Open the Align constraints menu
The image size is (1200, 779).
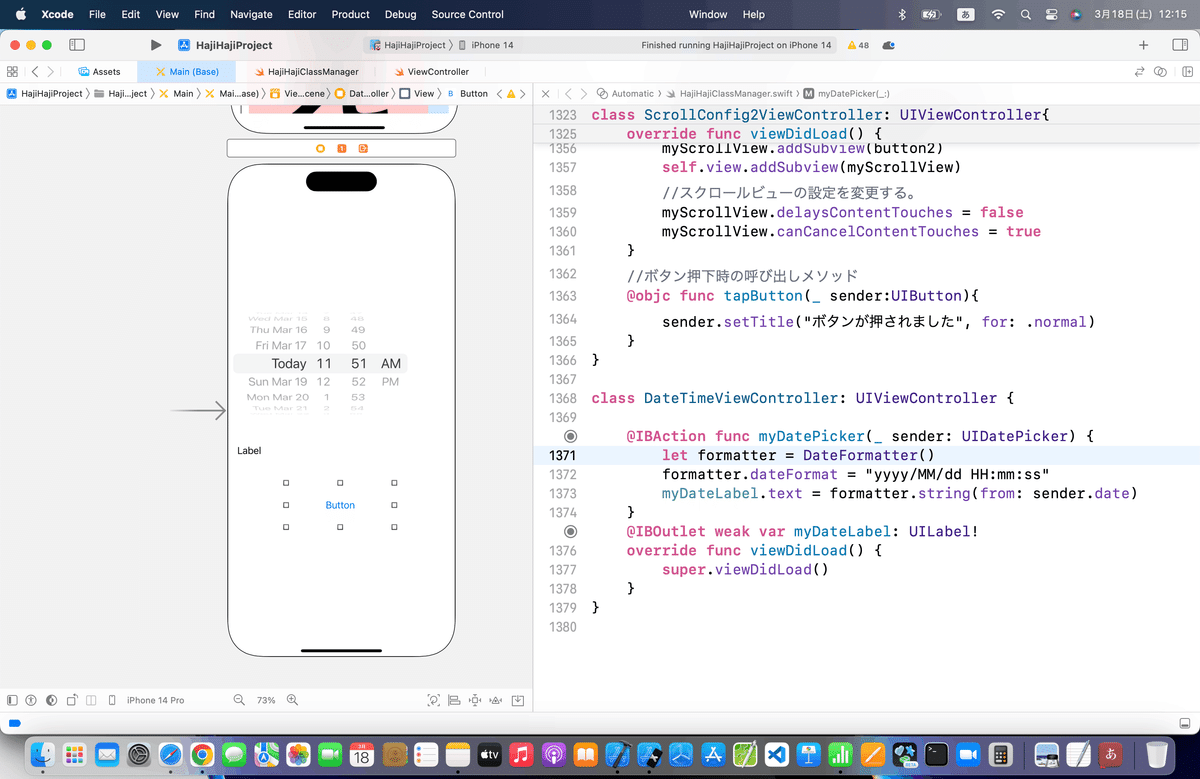pos(454,700)
